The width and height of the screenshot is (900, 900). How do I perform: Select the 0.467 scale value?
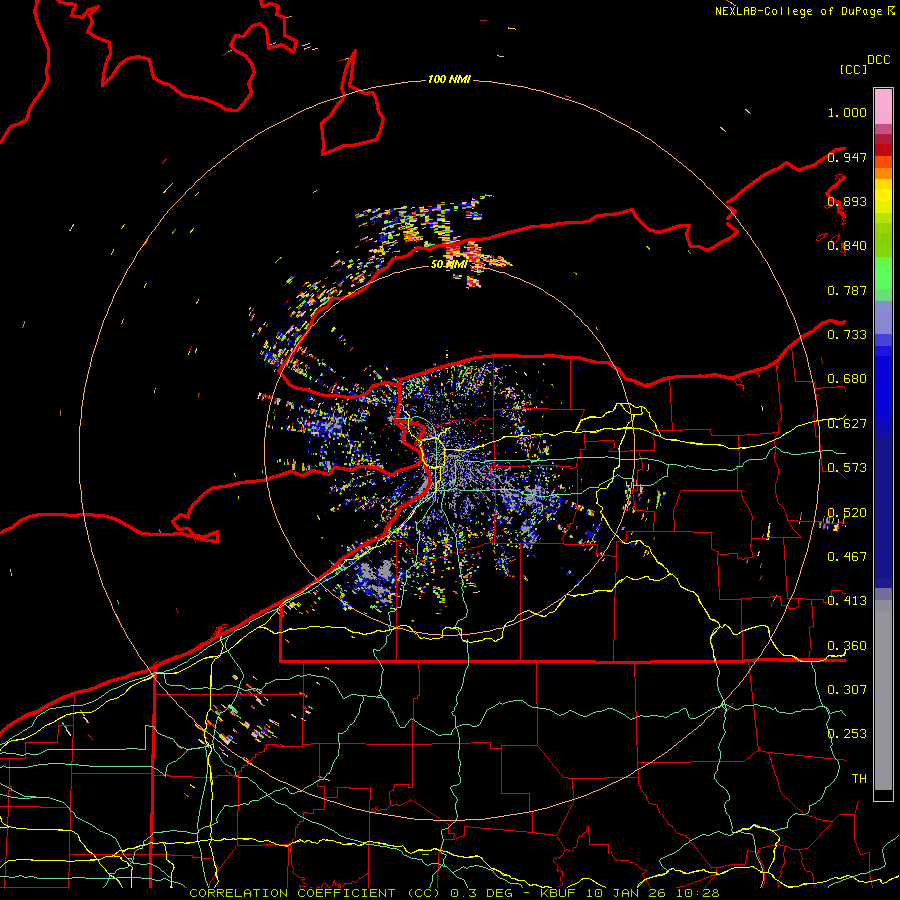pyautogui.click(x=847, y=556)
